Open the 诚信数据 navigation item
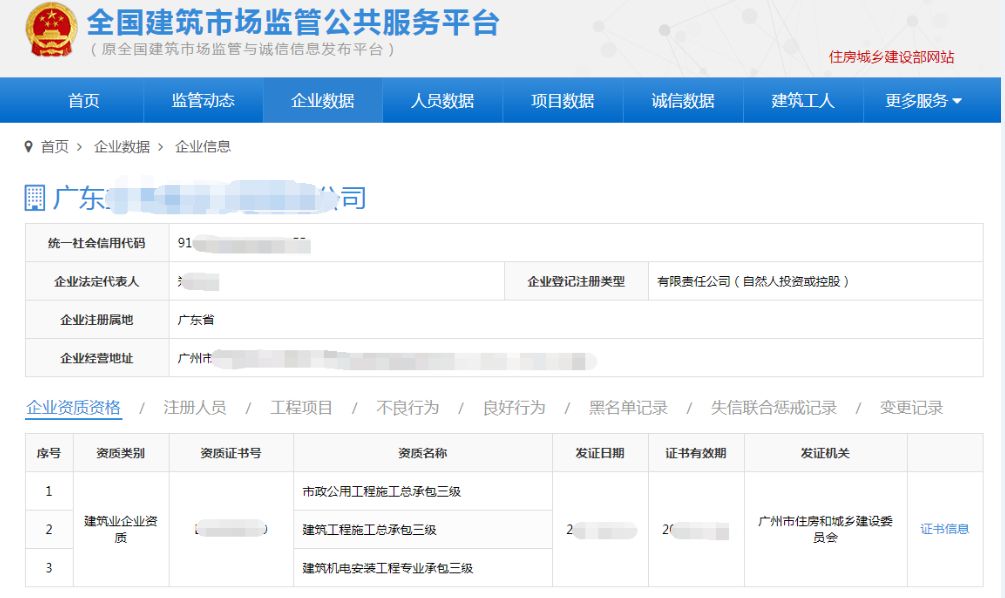 [x=679, y=100]
